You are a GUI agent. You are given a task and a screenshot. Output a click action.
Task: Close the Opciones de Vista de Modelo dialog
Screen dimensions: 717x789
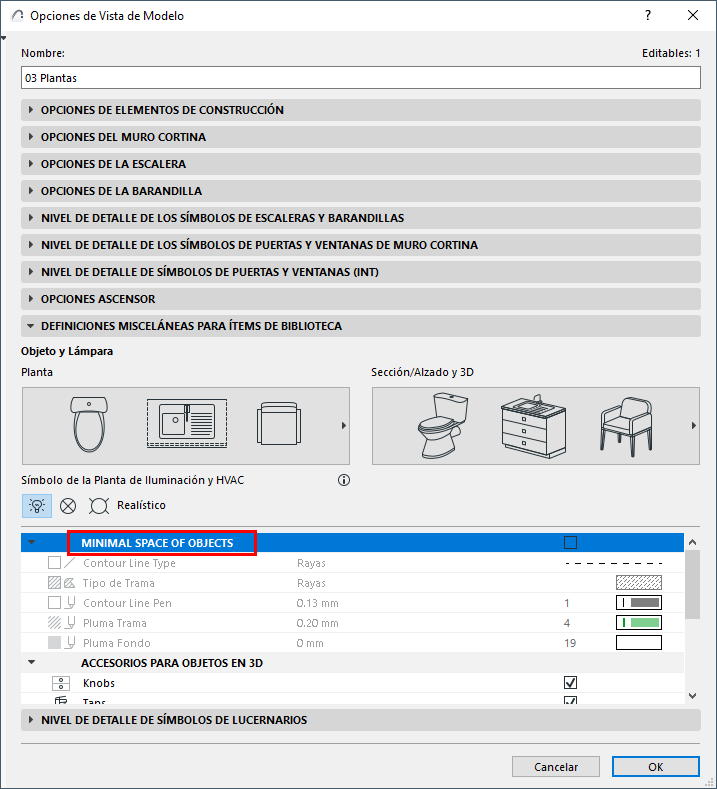tap(693, 15)
